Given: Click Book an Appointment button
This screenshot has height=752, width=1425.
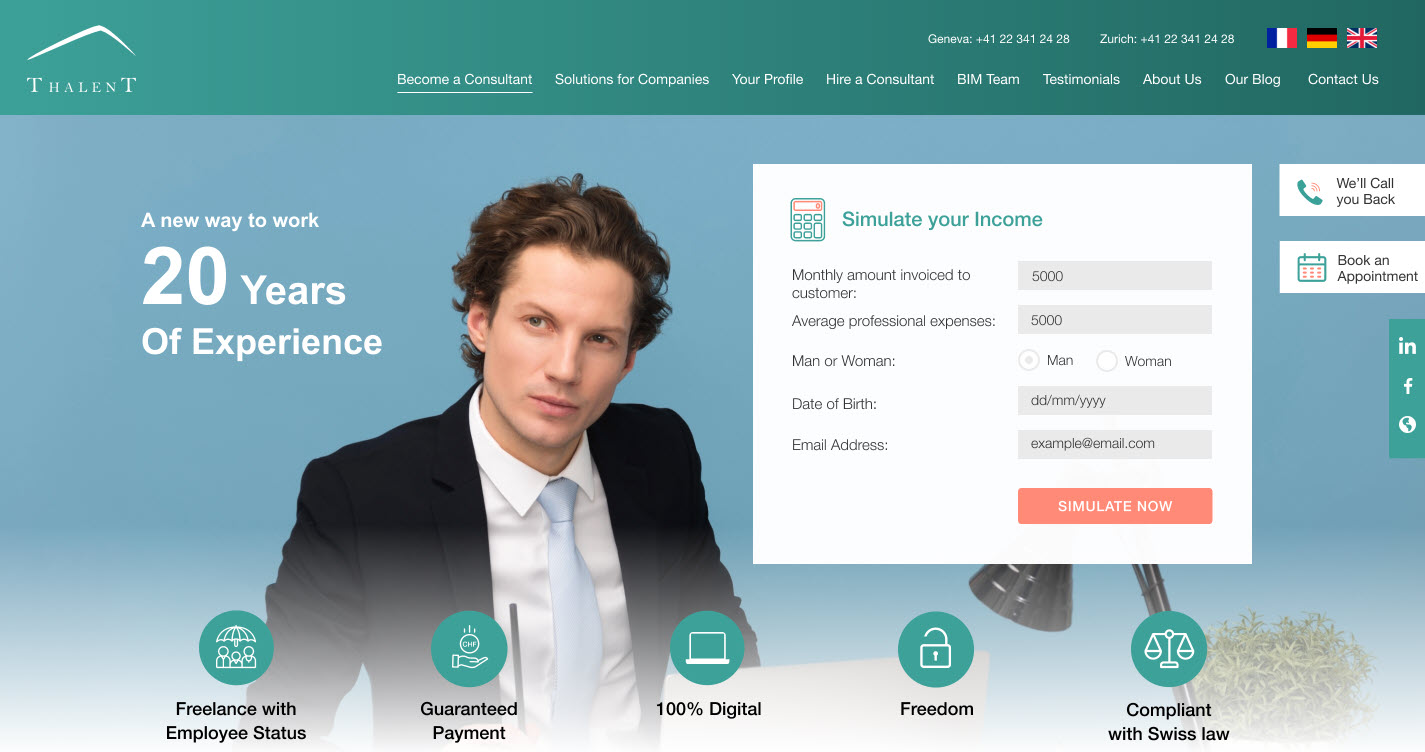Looking at the screenshot, I should 1352,267.
